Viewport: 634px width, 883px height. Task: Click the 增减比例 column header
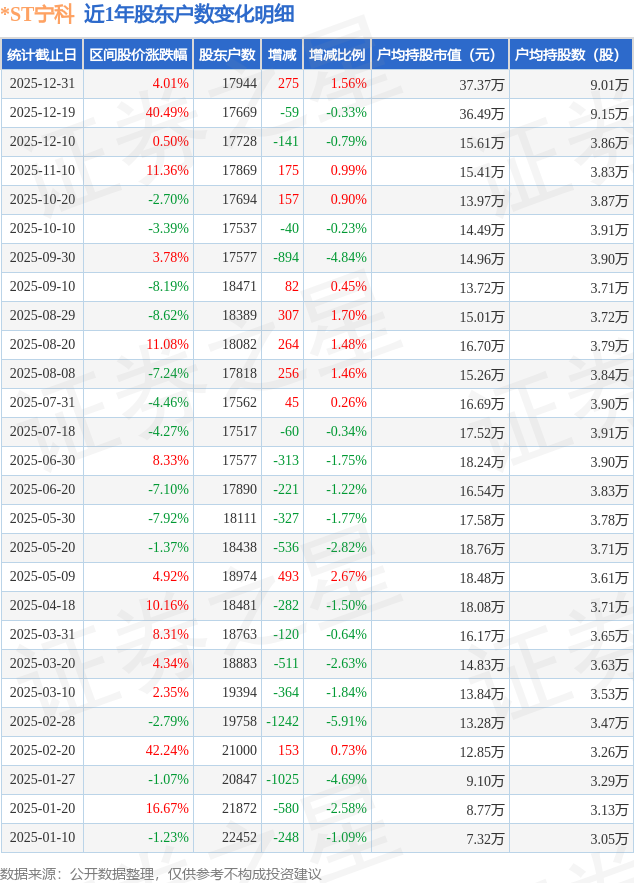tap(337, 55)
